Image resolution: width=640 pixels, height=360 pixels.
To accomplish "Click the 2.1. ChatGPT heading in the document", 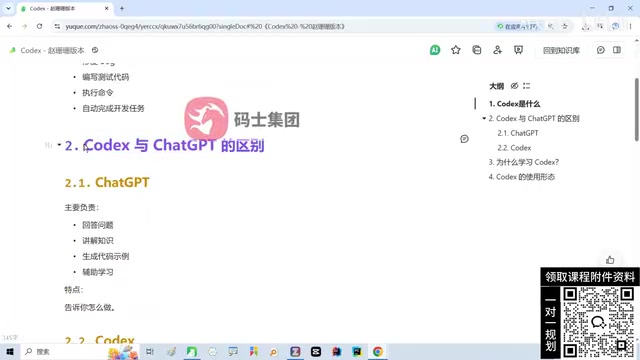I will (x=107, y=182).
